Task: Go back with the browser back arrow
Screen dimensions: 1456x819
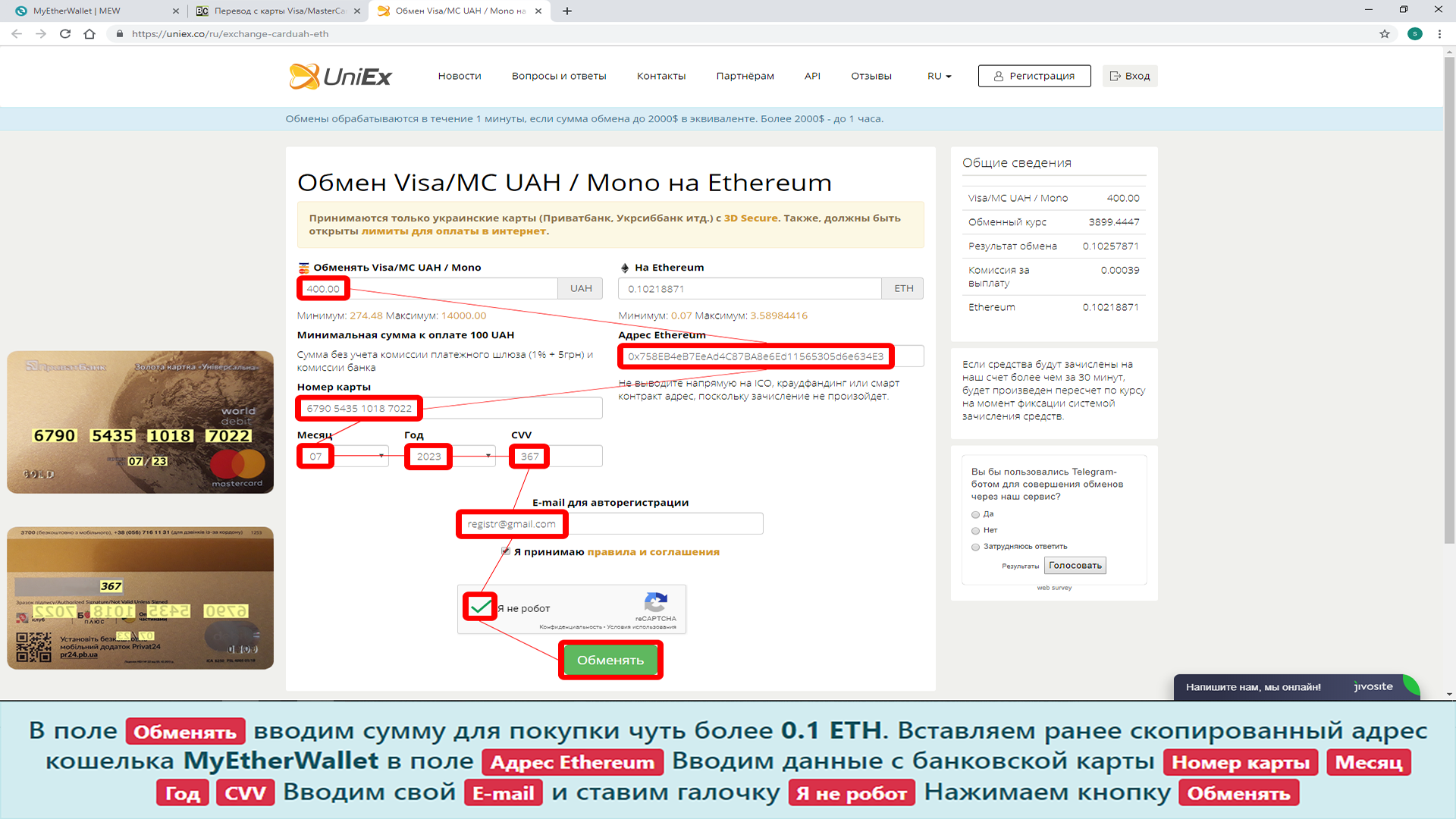Action: tap(17, 34)
